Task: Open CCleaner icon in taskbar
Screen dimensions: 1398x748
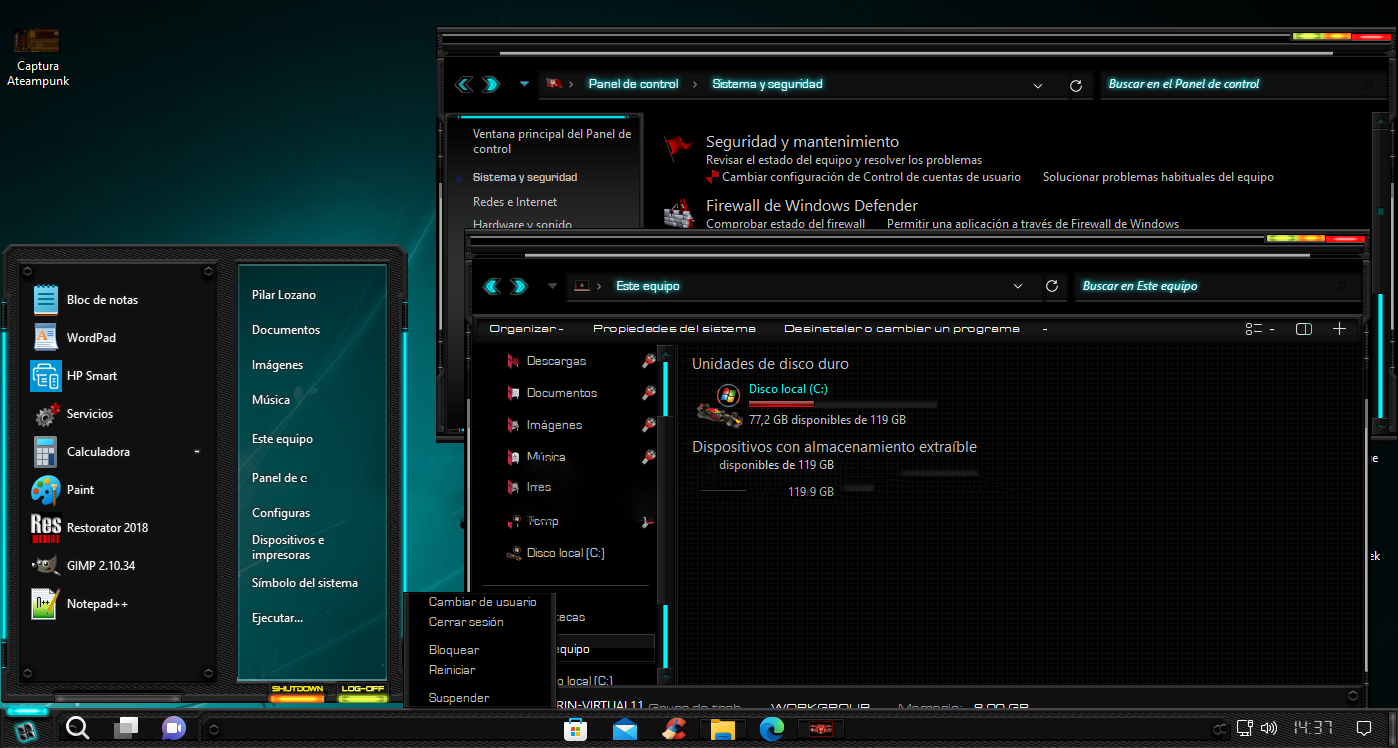Action: [x=674, y=729]
